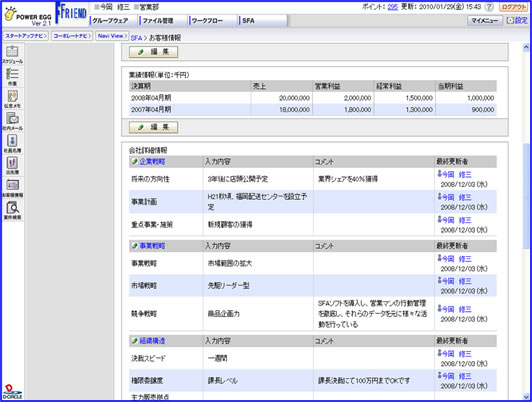Select the 2008年04月期 row
Image resolution: width=532 pixels, height=402 pixels.
click(312, 98)
